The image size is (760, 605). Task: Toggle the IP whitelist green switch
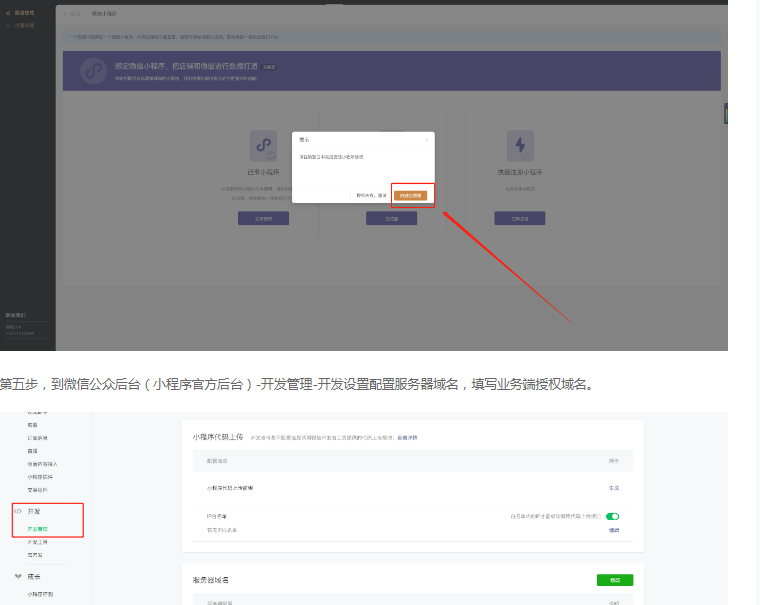point(612,516)
